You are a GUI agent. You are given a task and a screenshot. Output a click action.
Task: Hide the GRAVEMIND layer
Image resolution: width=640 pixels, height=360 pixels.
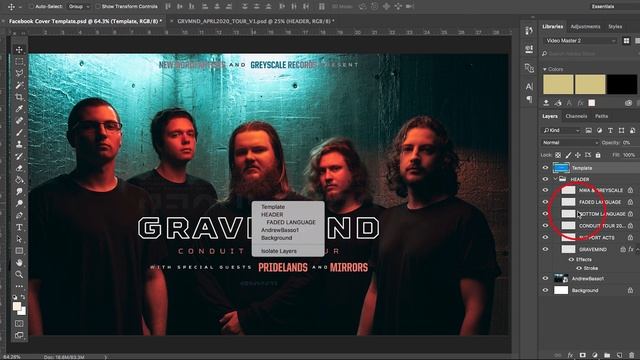tap(545, 249)
